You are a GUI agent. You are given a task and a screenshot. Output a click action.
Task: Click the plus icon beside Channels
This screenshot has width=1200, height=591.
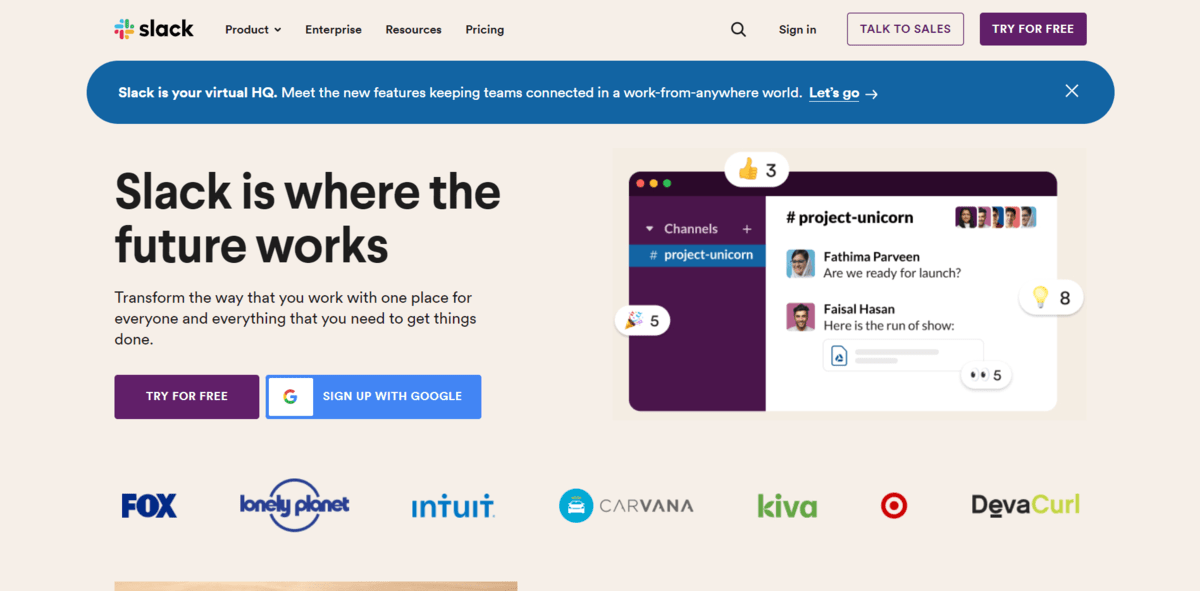746,229
